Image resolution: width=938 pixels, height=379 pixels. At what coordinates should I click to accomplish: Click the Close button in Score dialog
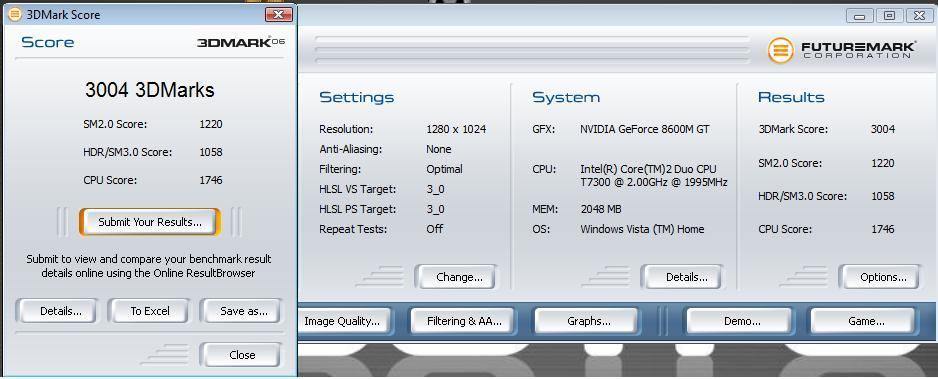click(x=242, y=354)
